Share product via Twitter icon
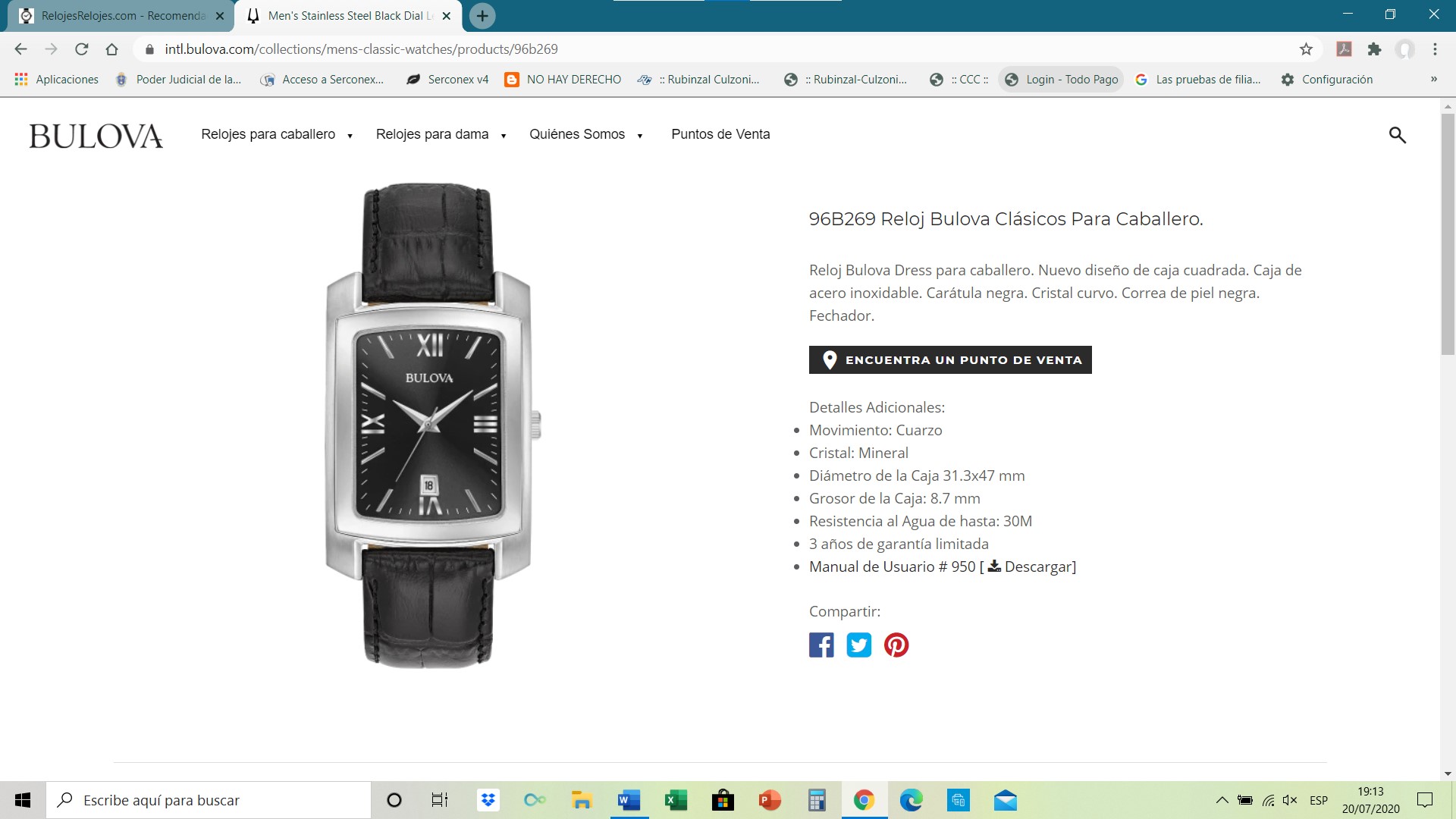 pos(858,645)
